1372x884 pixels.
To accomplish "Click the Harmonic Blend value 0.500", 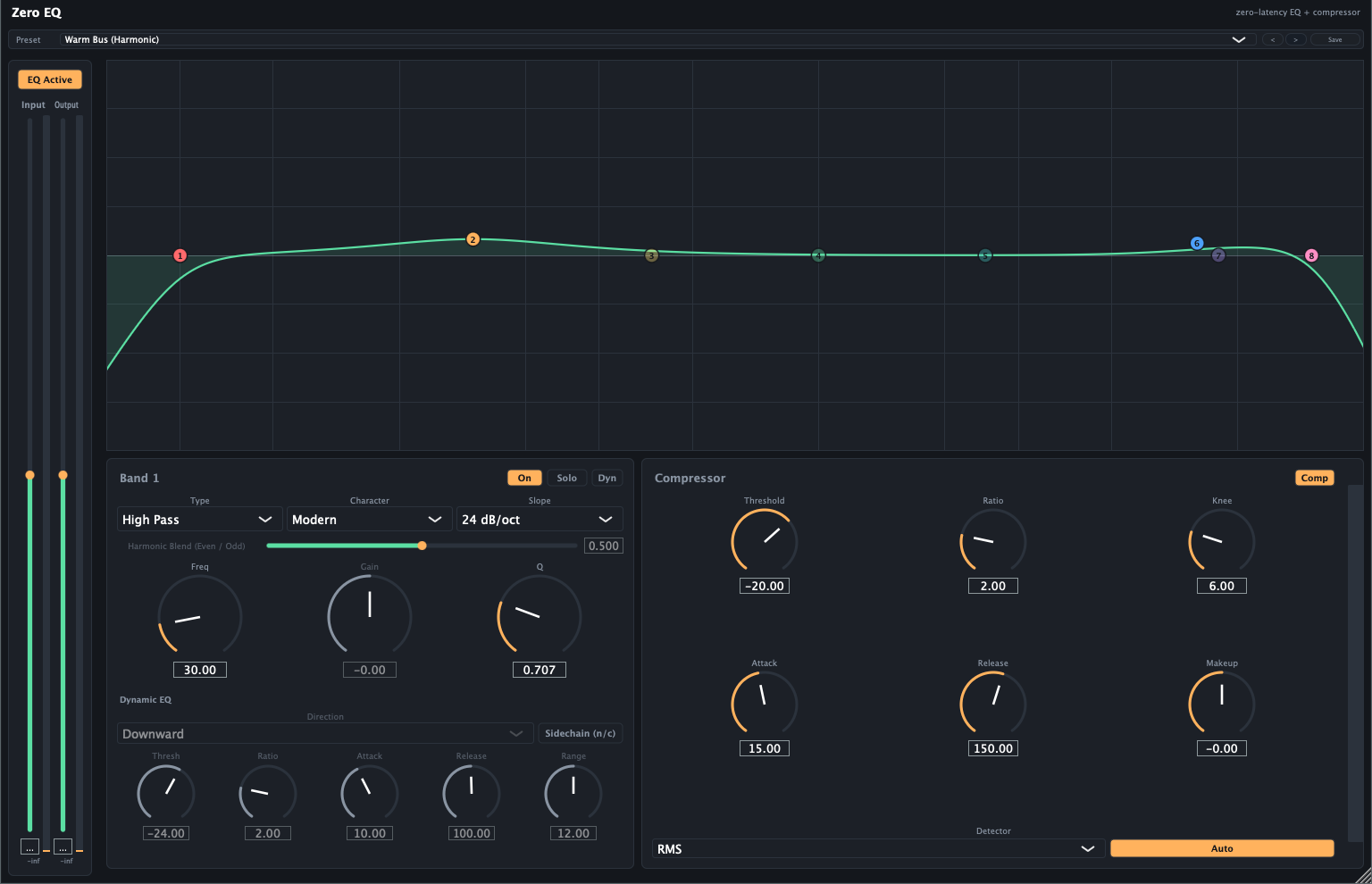I will [x=604, y=546].
